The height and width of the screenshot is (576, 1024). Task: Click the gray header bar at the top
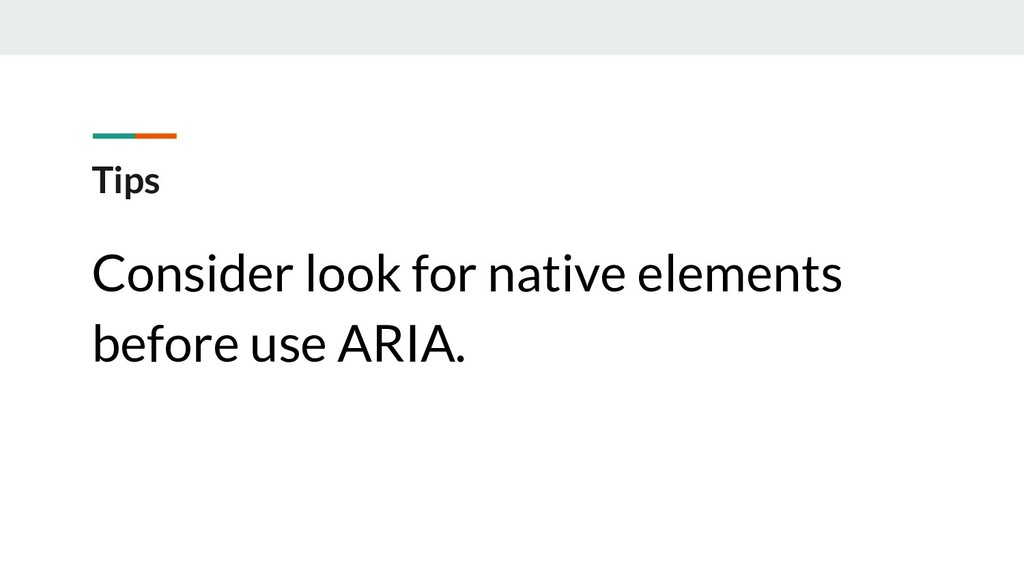click(512, 27)
